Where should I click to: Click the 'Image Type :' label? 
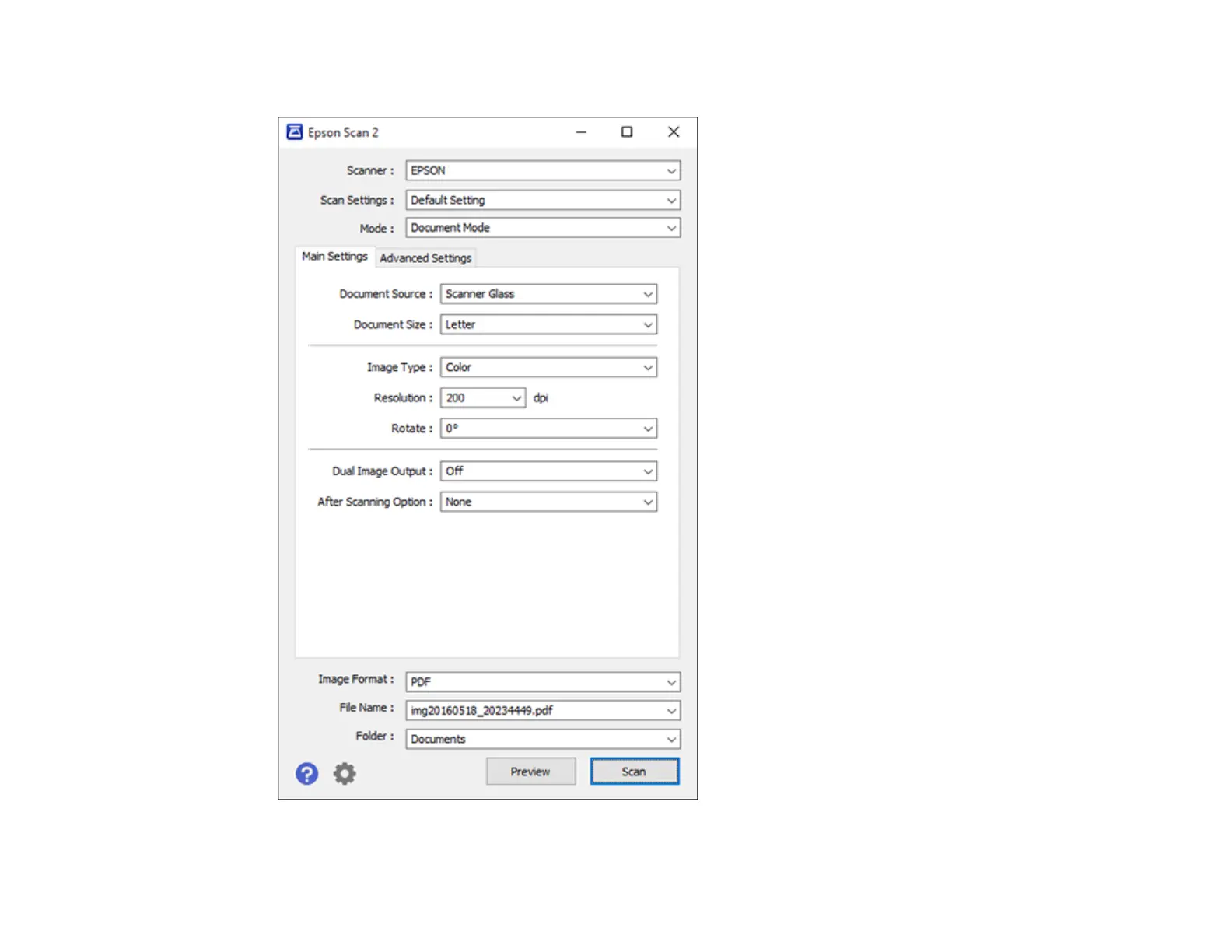(x=400, y=368)
